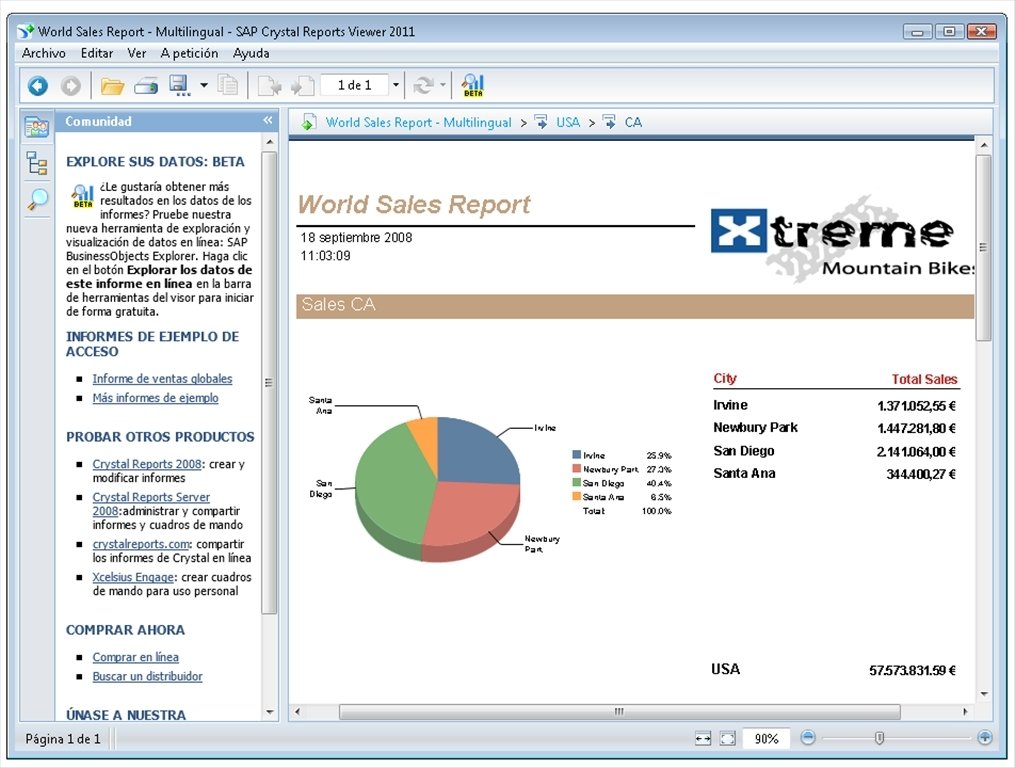The width and height of the screenshot is (1015, 768).
Task: Zoom out with the minus button
Action: pos(807,738)
